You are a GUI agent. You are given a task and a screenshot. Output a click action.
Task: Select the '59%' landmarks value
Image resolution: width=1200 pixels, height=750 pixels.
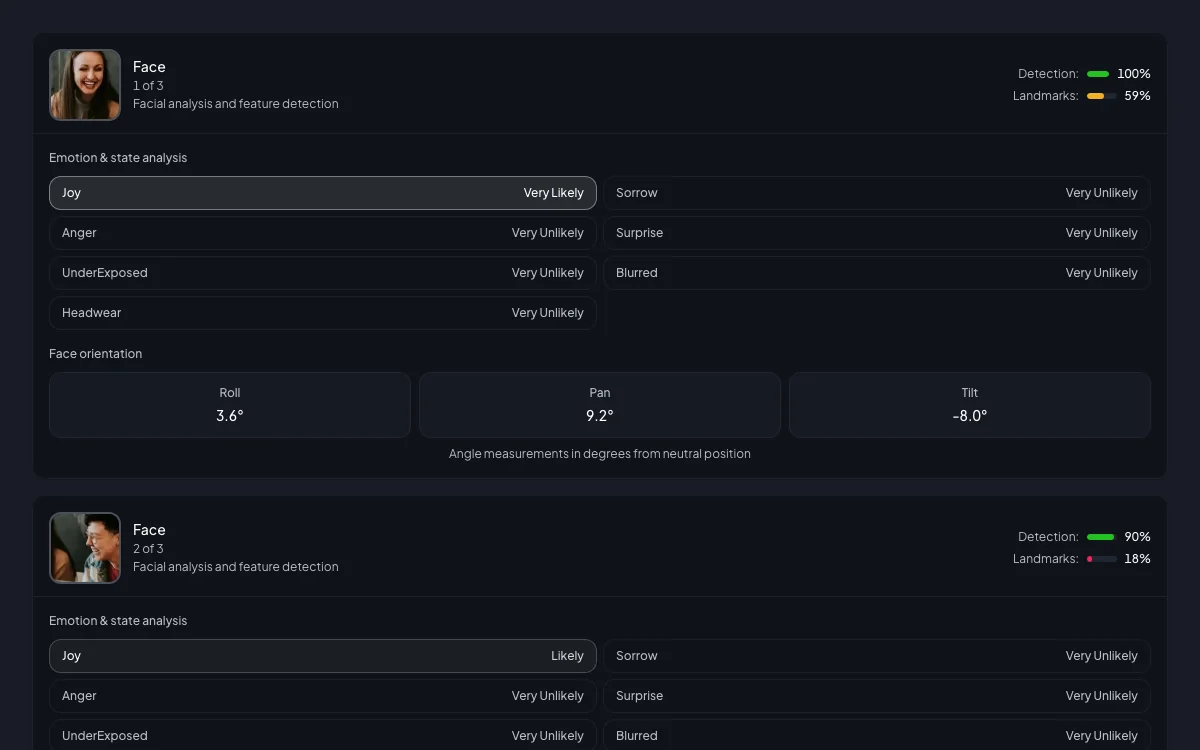(1137, 96)
